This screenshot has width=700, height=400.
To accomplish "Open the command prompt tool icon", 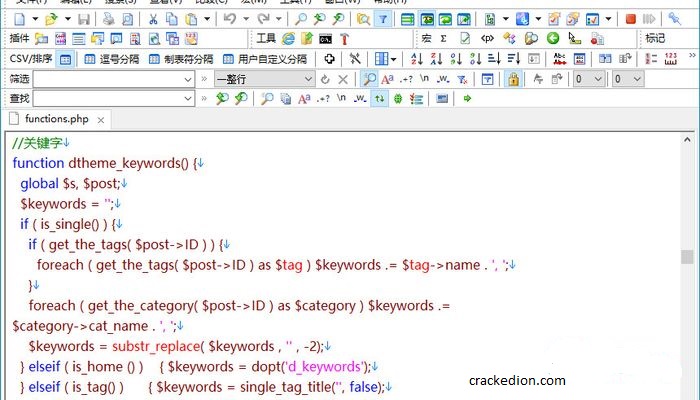I will [325, 39].
